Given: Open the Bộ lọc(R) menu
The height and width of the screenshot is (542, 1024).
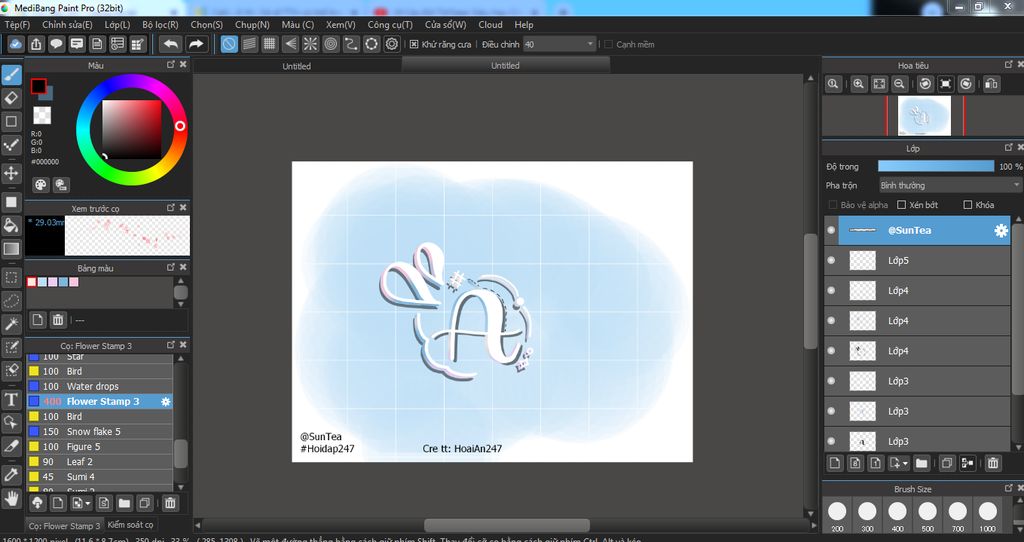Looking at the screenshot, I should pos(160,25).
